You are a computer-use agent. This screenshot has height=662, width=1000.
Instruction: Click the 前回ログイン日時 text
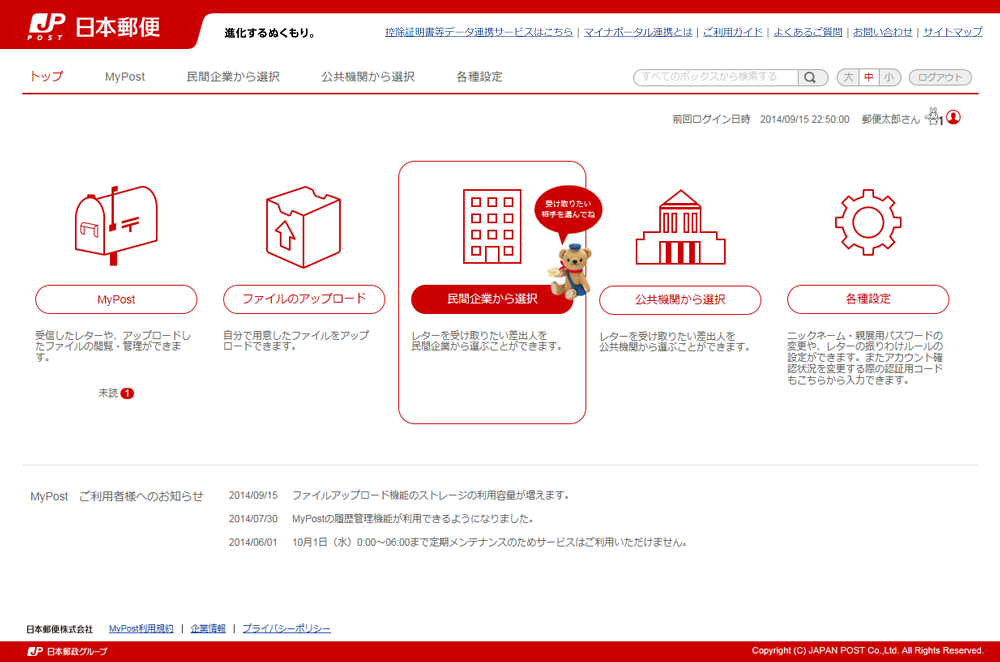[711, 119]
